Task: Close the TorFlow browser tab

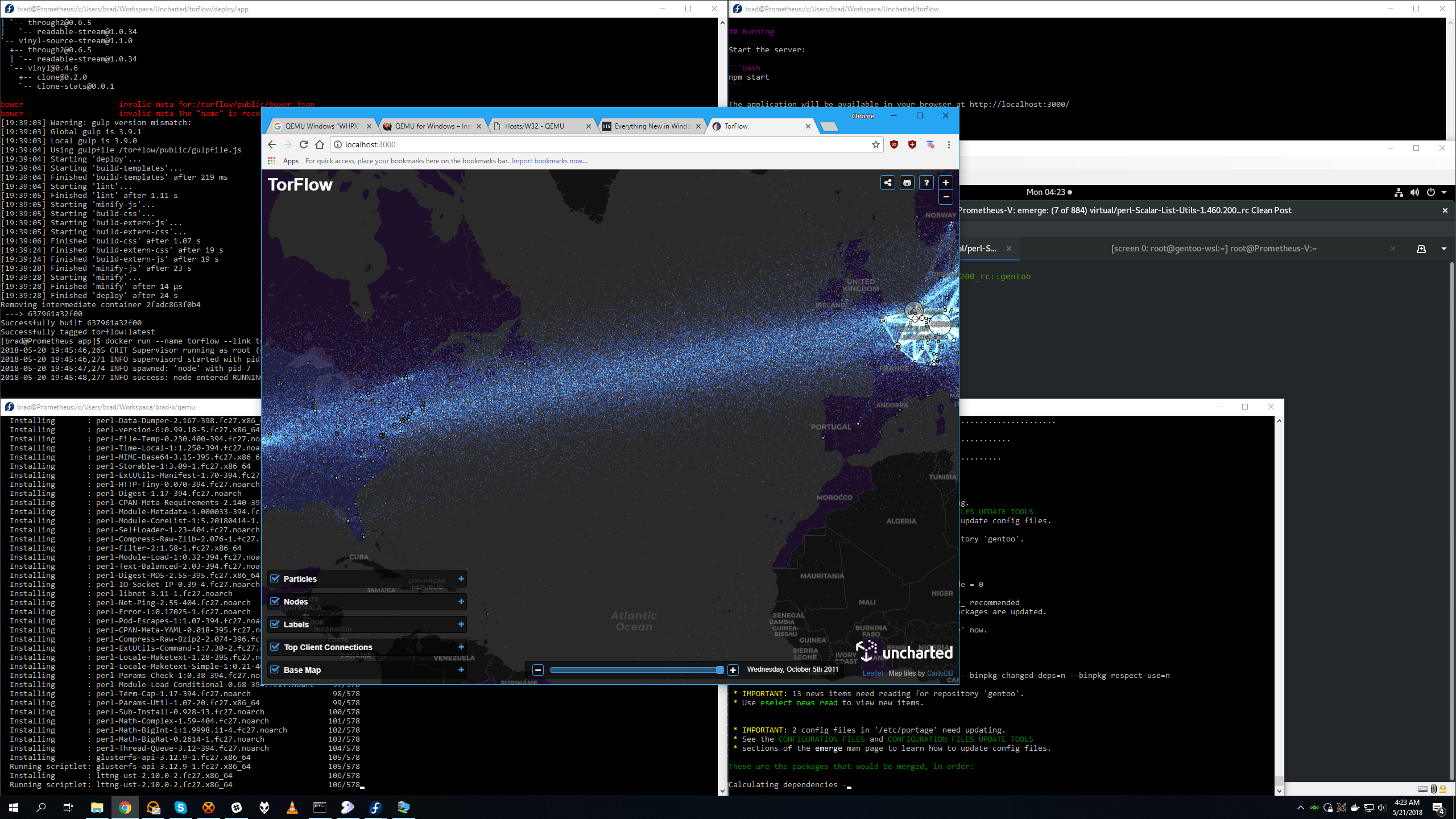Action: pos(808,126)
